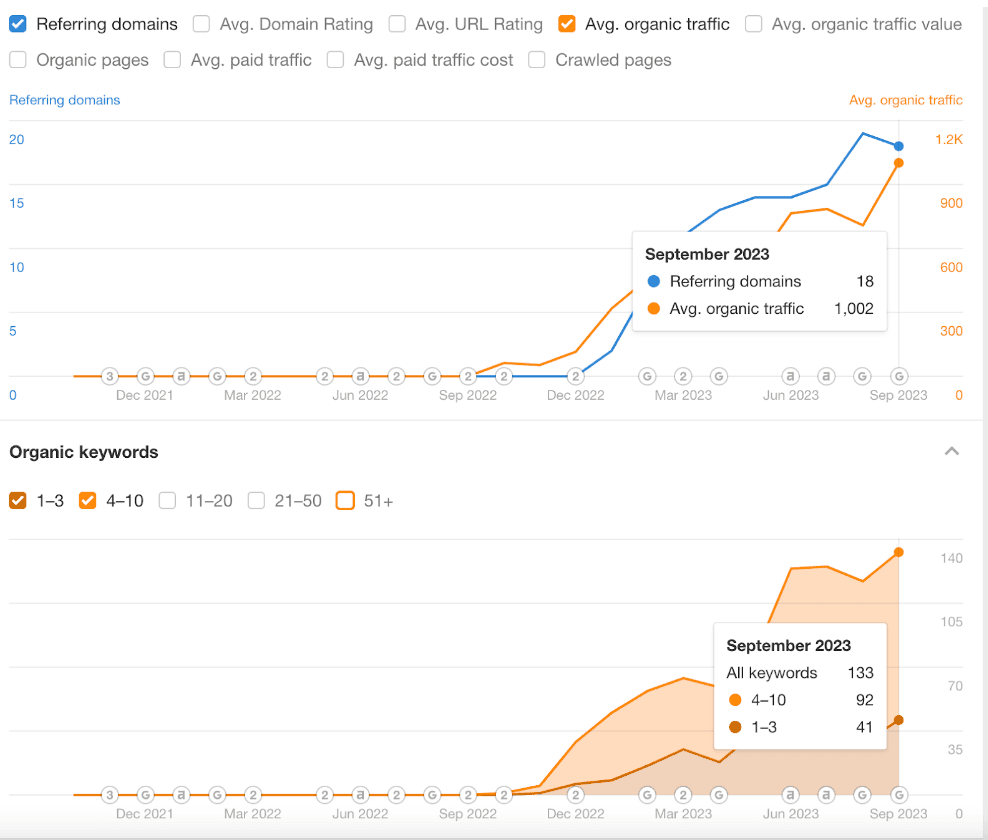Click the orange Sep 2023 traffic data point
This screenshot has height=840, width=988.
pyautogui.click(x=897, y=160)
